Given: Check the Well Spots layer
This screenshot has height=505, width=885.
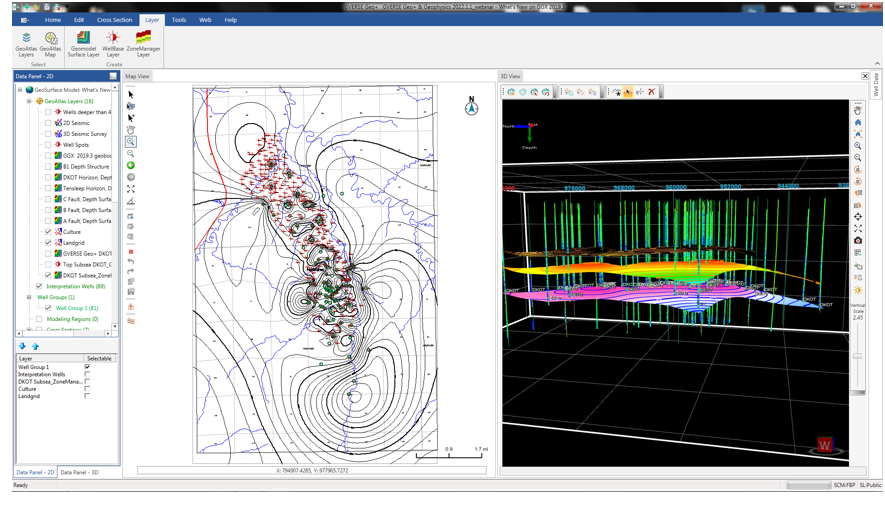Looking at the screenshot, I should tap(48, 144).
